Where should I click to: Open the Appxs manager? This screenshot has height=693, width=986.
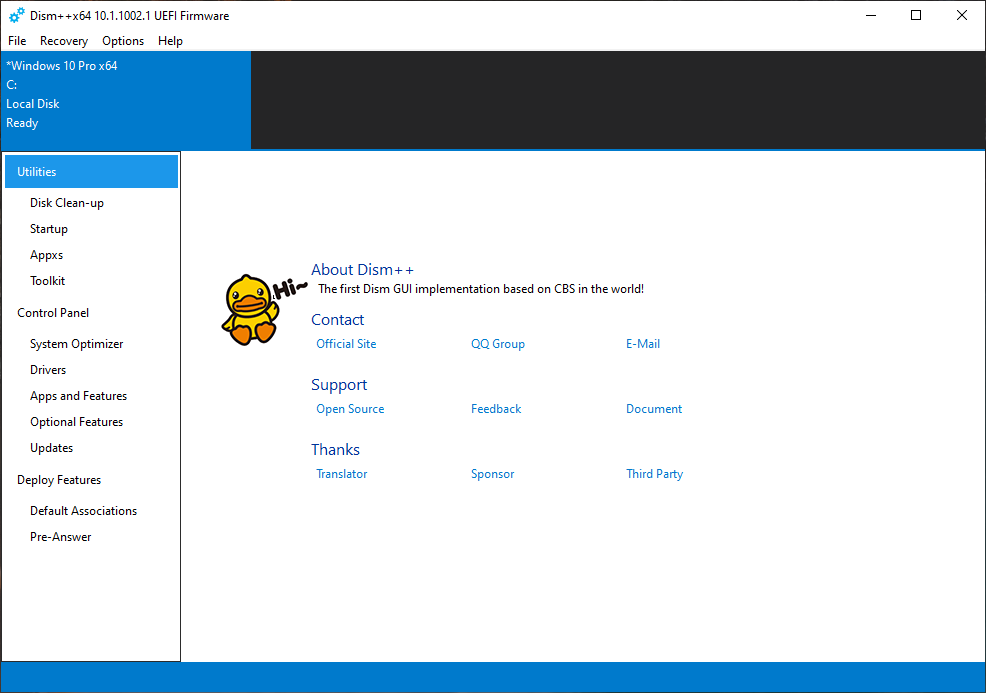click(47, 255)
